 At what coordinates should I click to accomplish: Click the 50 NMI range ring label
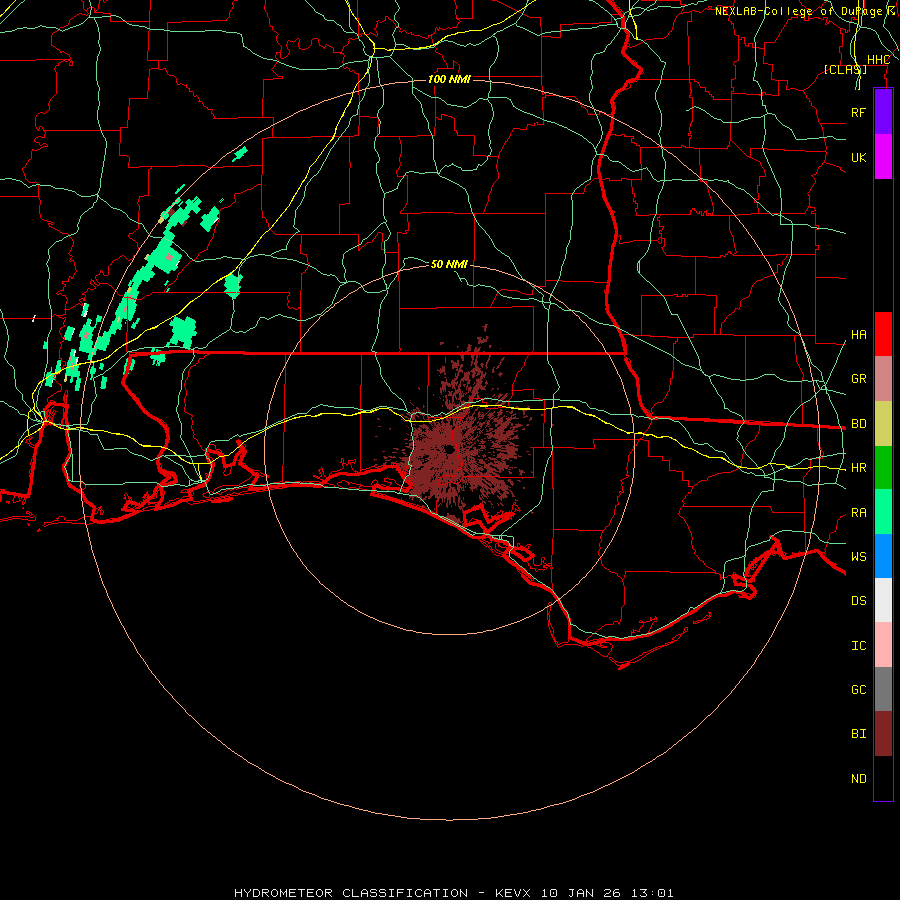coord(449,264)
